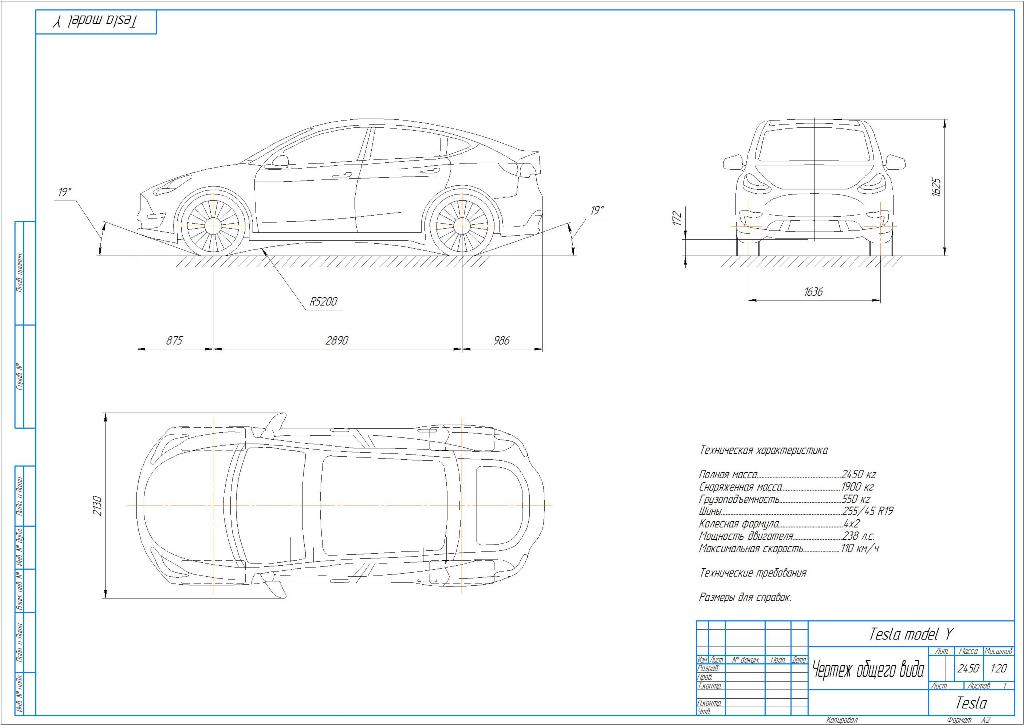Select the 2450 mass cell in title block
The height and width of the screenshot is (725, 1024).
[968, 669]
